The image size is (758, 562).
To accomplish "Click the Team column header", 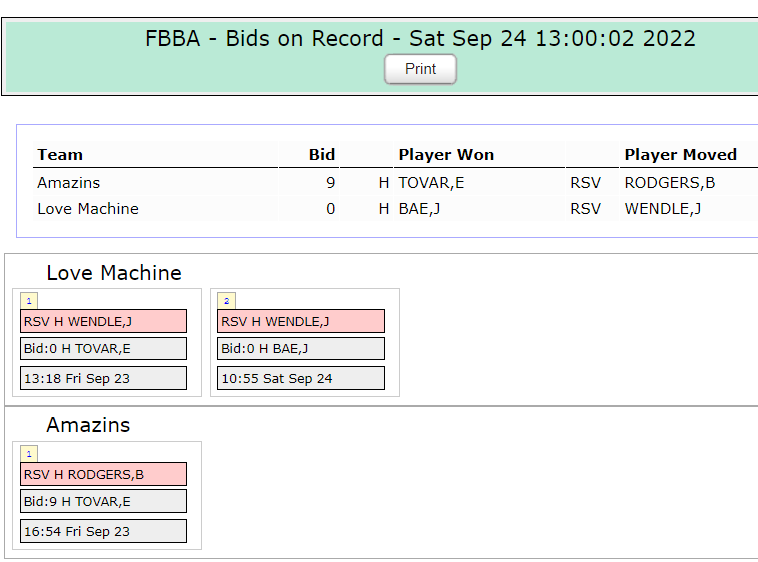I will [60, 154].
